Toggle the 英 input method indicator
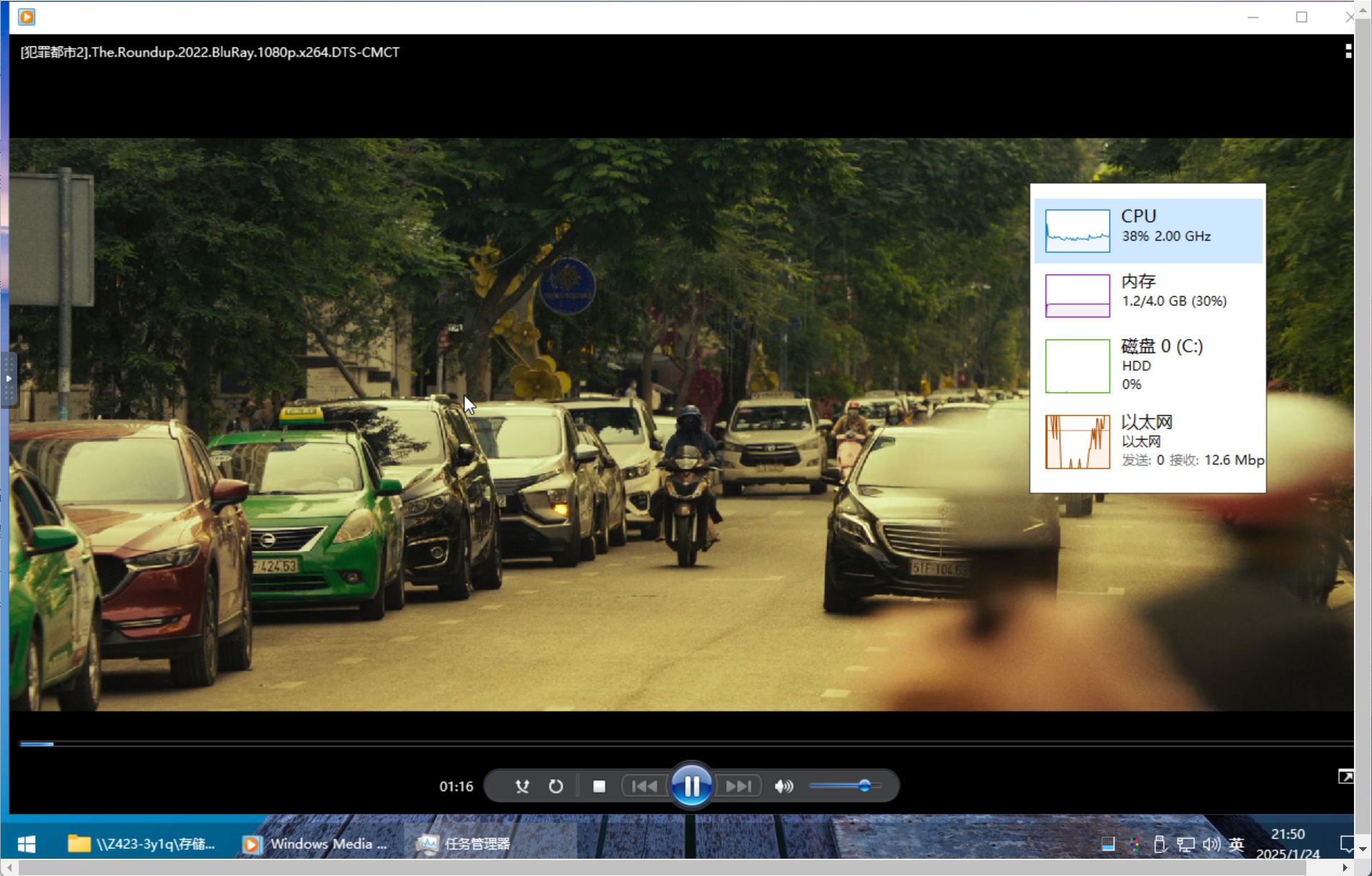Viewport: 1372px width, 876px height. (x=1236, y=844)
